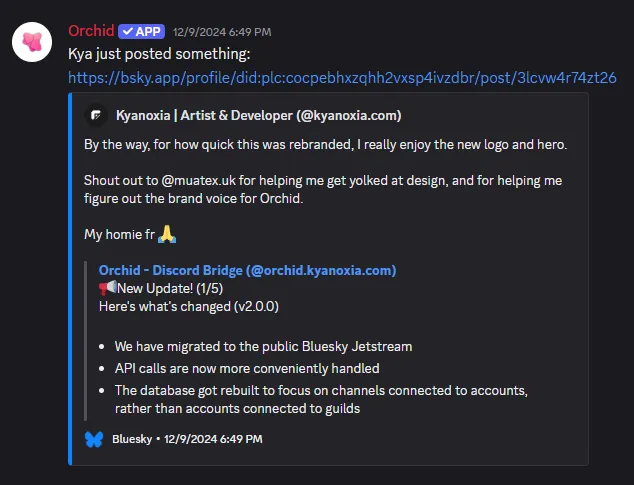
Task: Open the bsky.app post link
Action: coord(342,76)
